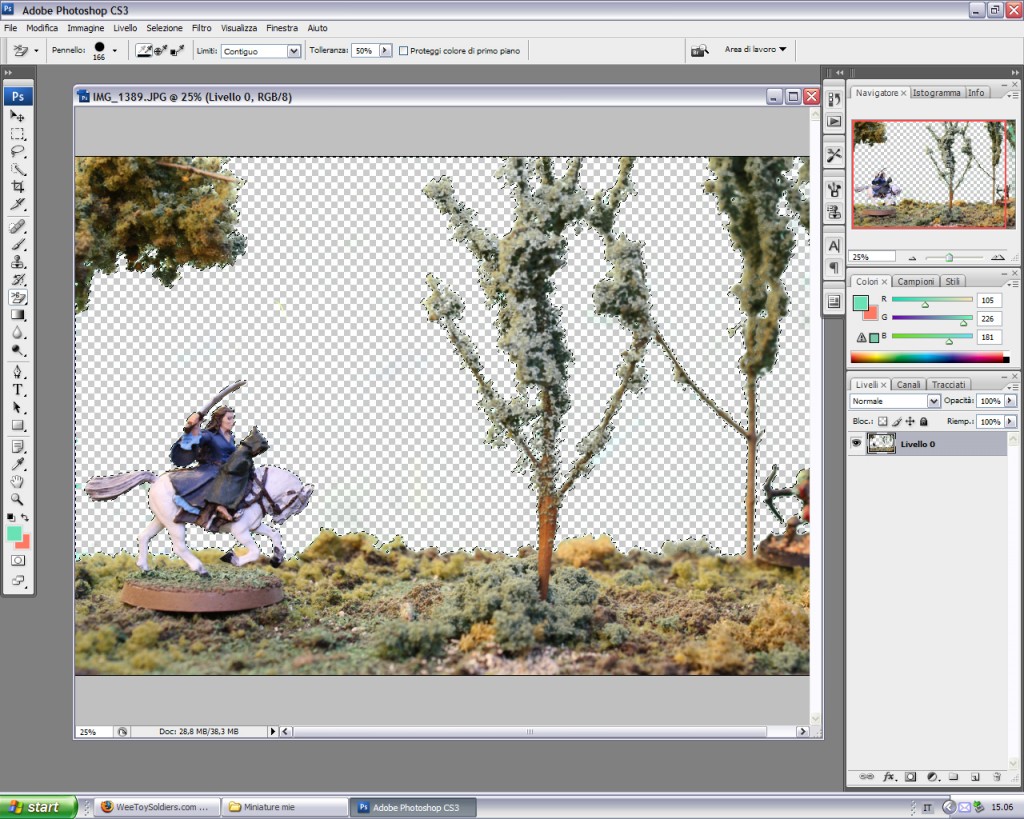Click the delete layer trash icon
The image size is (1024, 819).
(x=997, y=777)
